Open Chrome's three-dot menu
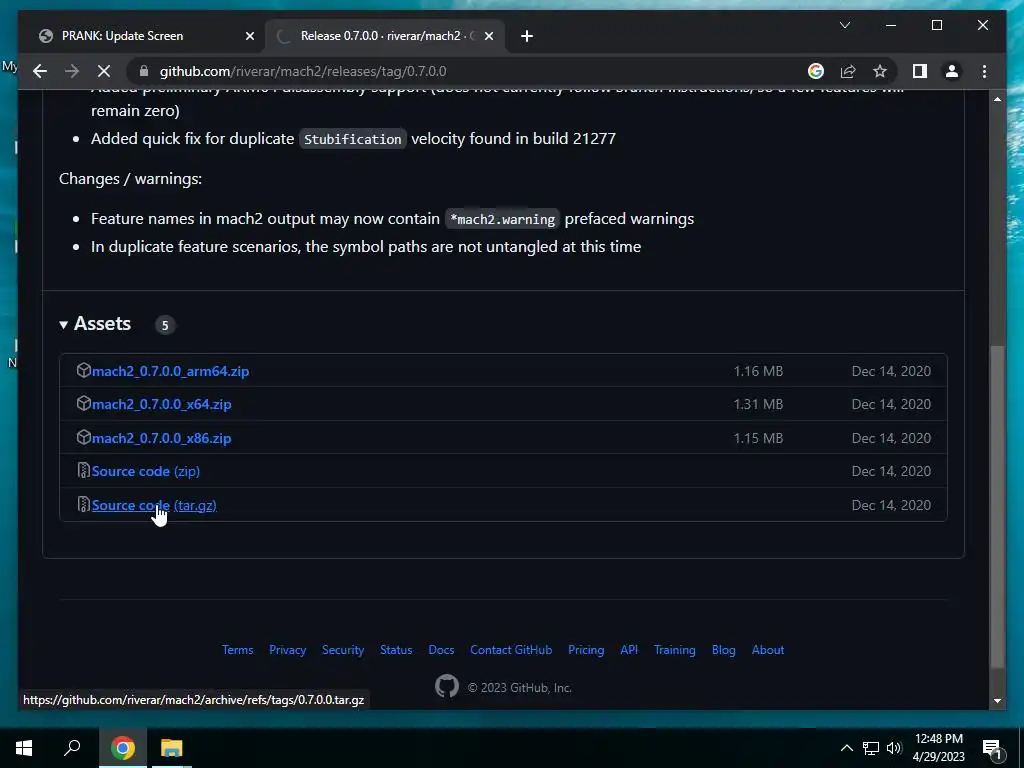 coord(984,71)
